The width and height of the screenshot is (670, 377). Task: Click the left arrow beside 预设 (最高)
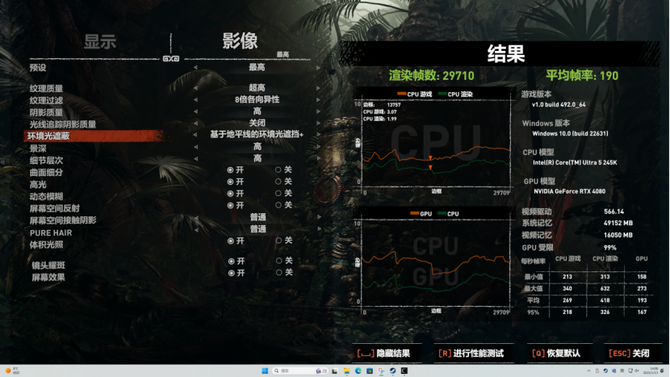click(x=195, y=67)
